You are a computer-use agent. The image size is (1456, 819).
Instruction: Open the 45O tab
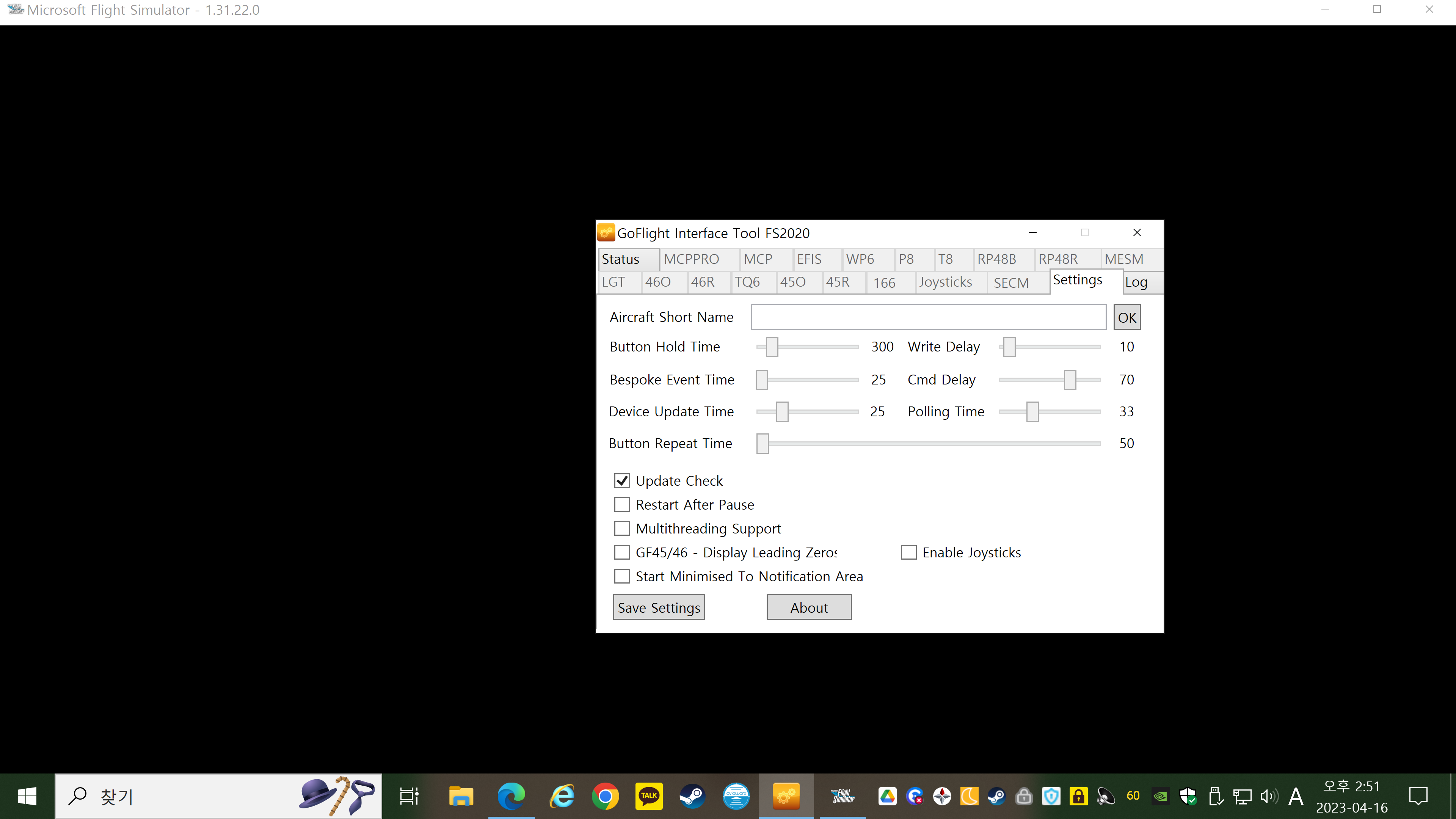tap(799, 282)
